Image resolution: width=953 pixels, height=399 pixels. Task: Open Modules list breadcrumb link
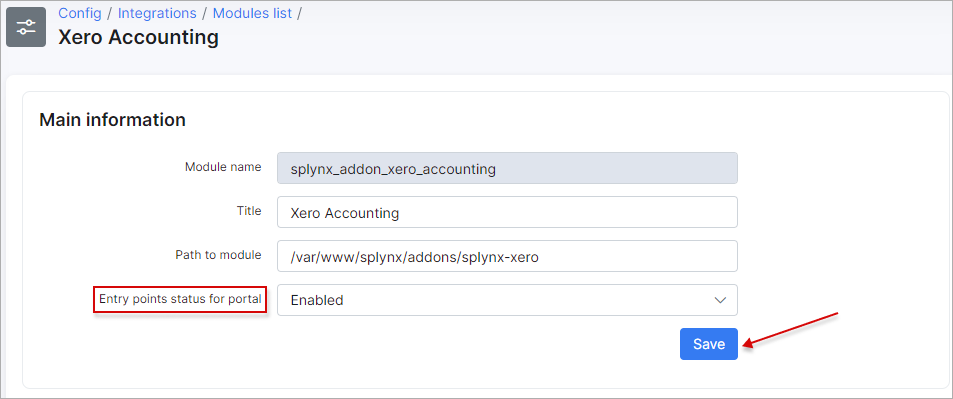[x=252, y=13]
